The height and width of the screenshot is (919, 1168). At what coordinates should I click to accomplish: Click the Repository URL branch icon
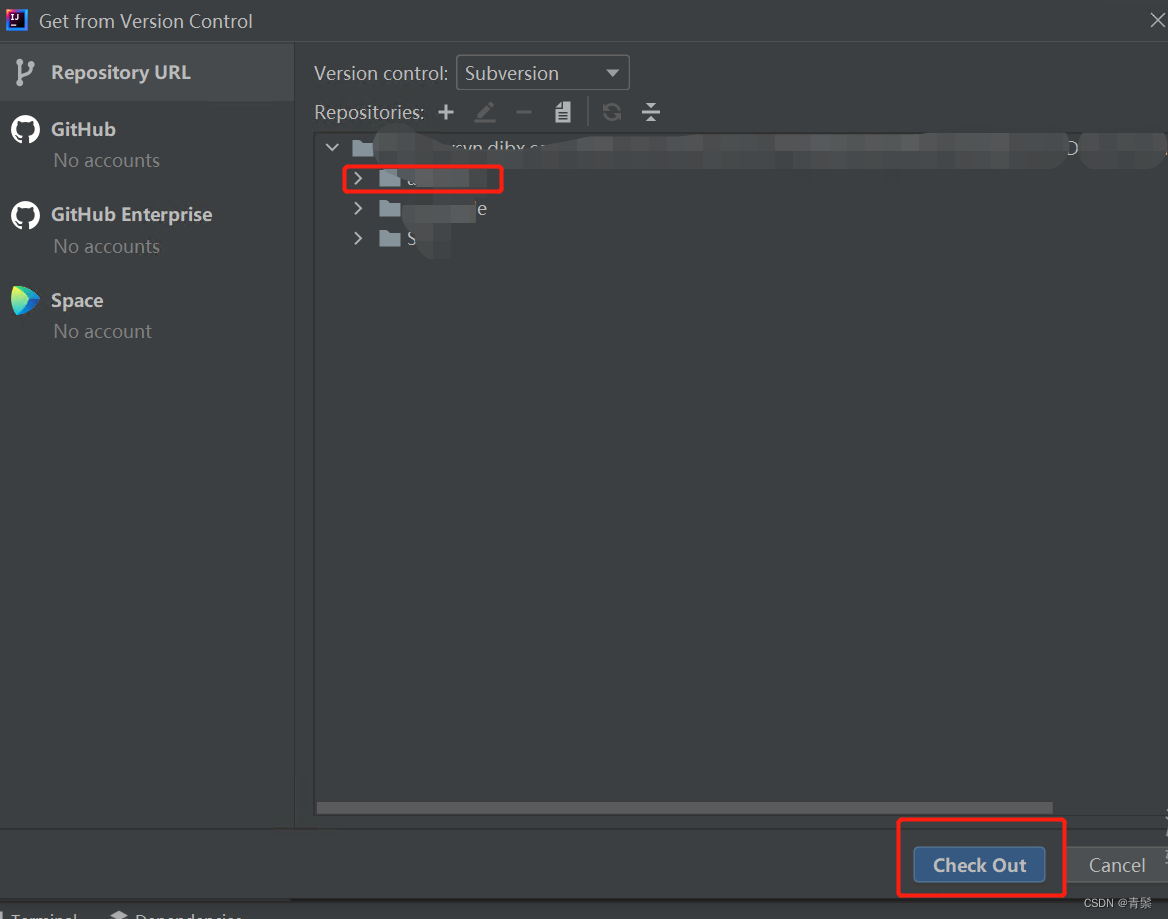coord(25,72)
